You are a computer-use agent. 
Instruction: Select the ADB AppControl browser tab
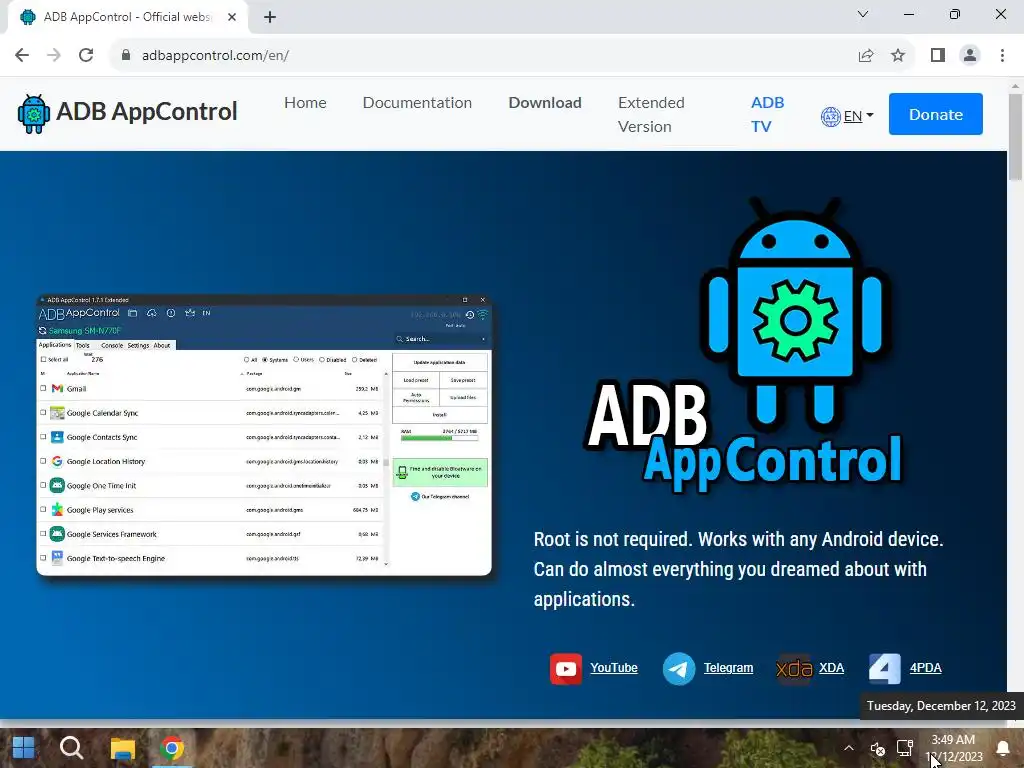127,17
